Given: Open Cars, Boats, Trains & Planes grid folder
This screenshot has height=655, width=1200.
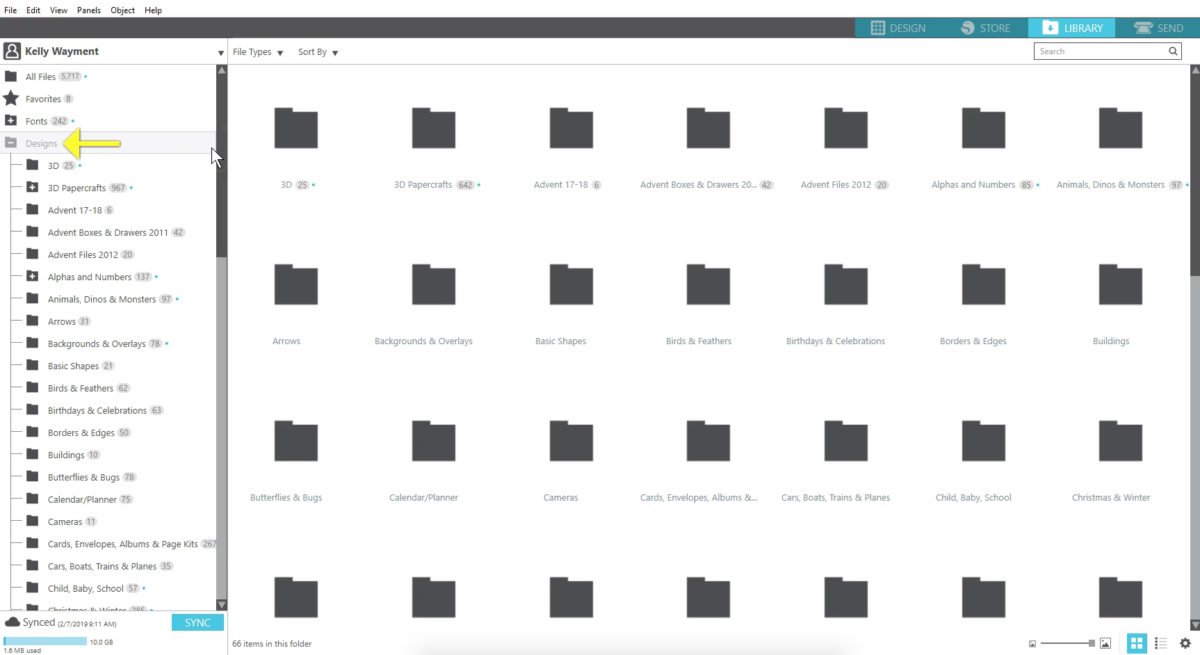Looking at the screenshot, I should pos(846,440).
